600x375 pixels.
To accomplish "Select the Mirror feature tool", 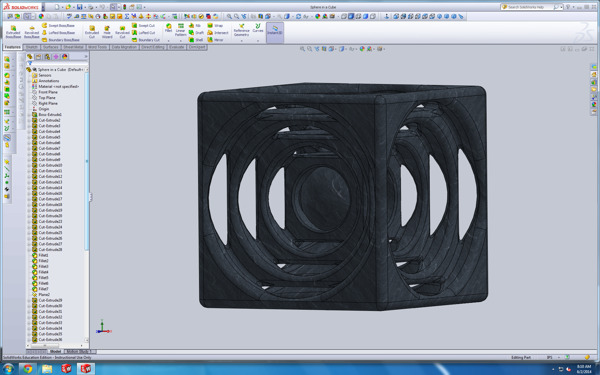I will [x=215, y=40].
